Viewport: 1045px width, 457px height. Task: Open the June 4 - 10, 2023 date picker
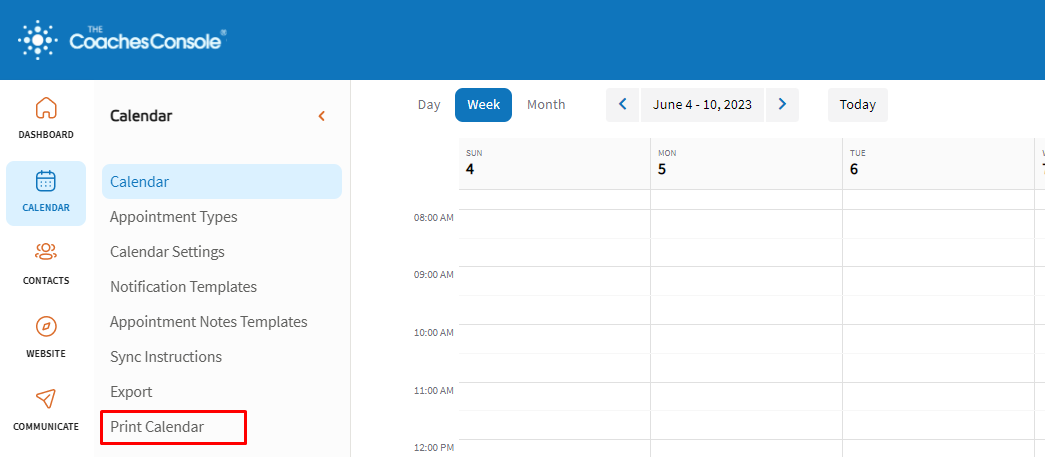coord(702,105)
